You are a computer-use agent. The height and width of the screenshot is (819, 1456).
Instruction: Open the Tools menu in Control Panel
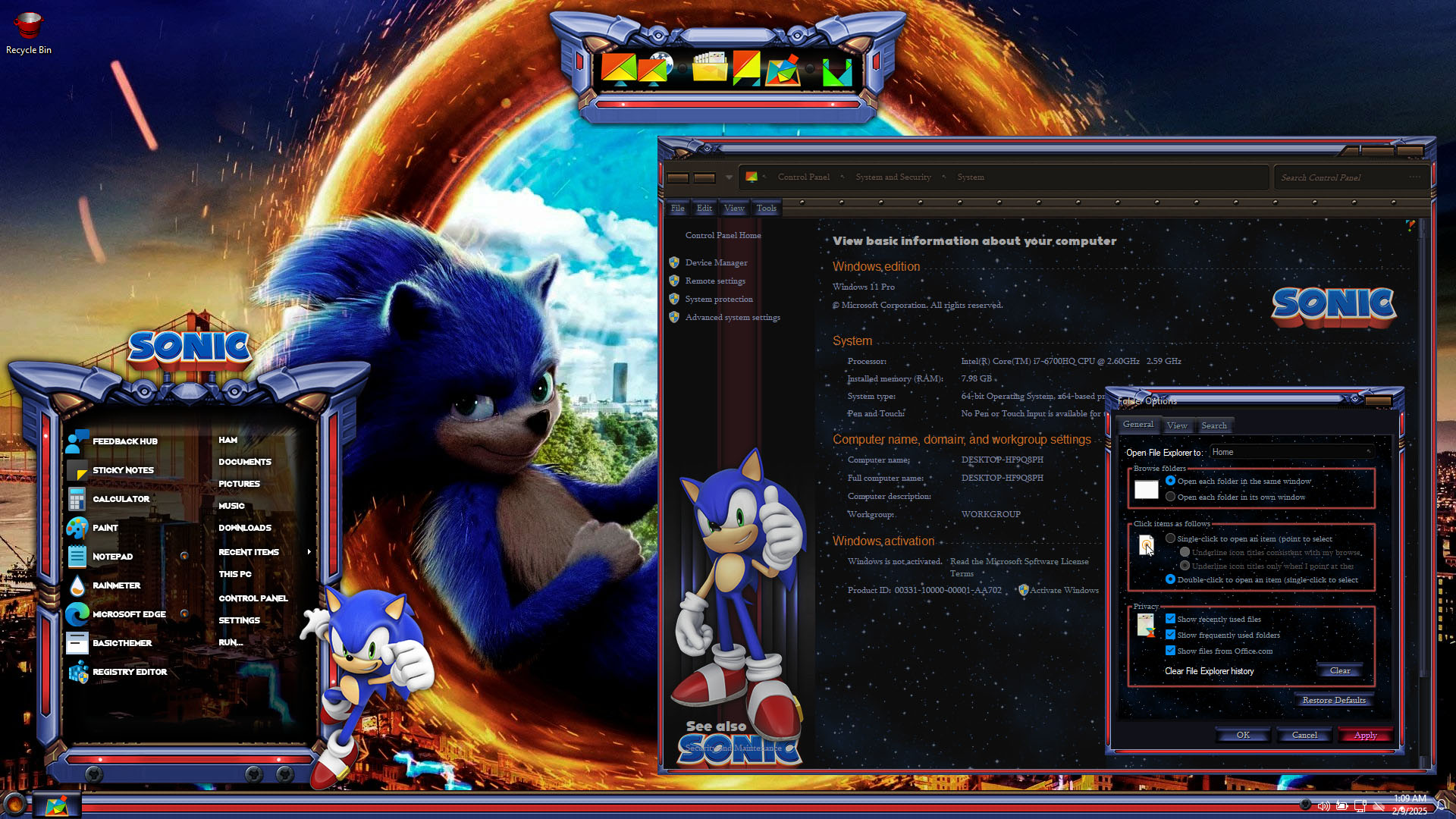(x=766, y=208)
